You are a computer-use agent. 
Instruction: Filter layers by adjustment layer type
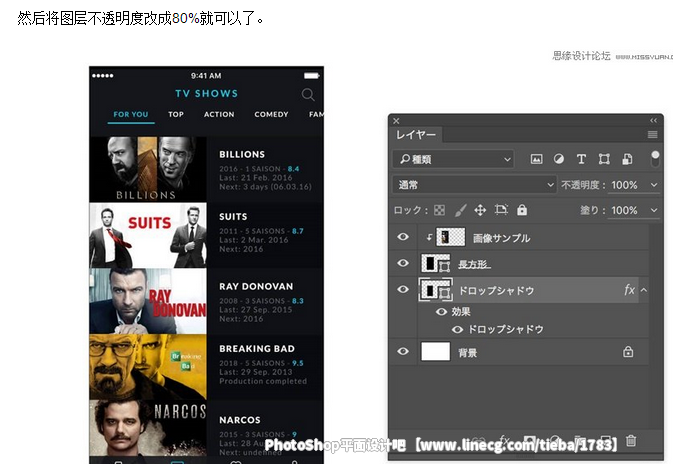pyautogui.click(x=559, y=159)
